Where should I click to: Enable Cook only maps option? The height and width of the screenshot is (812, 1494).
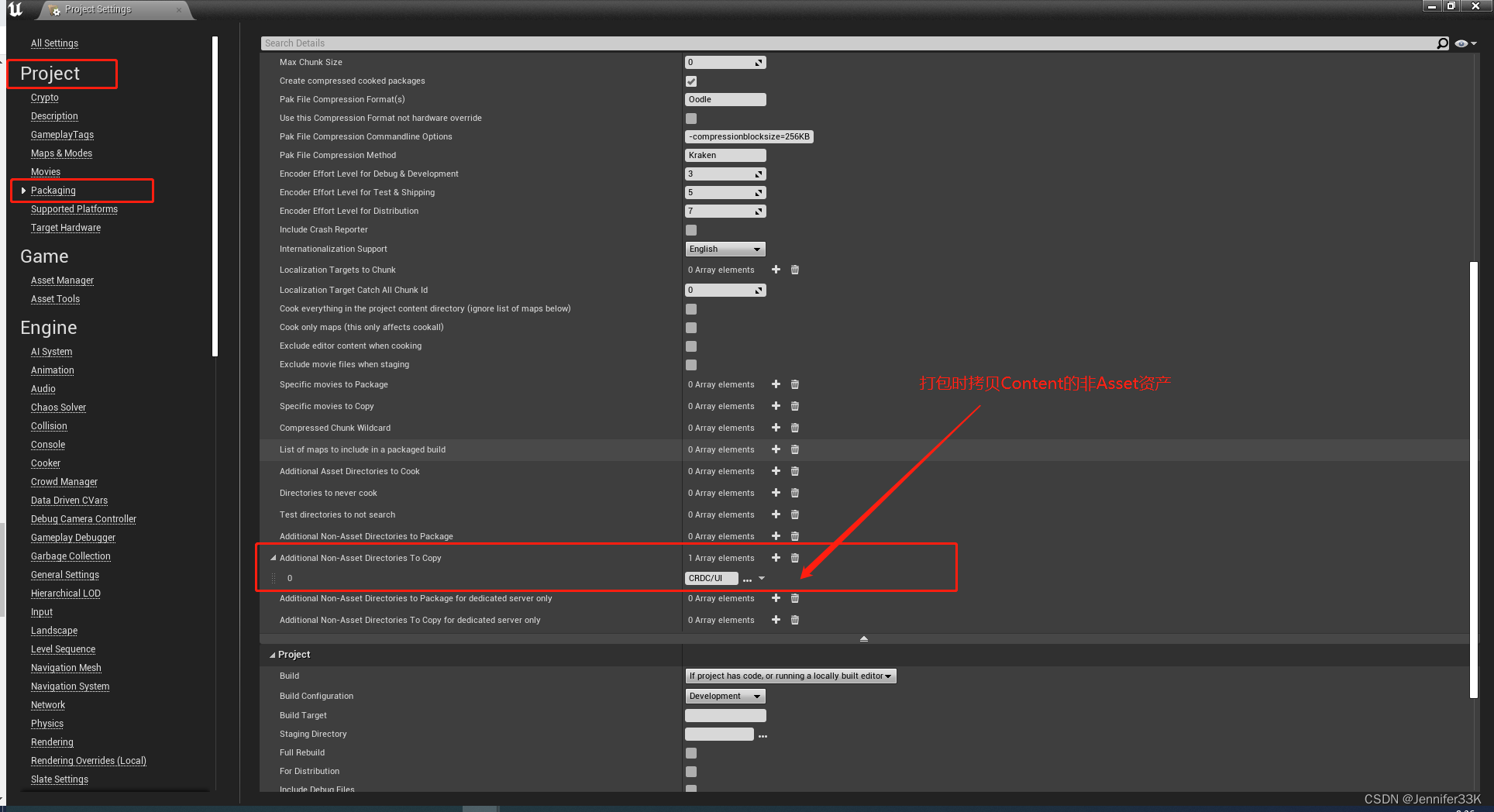(x=691, y=328)
